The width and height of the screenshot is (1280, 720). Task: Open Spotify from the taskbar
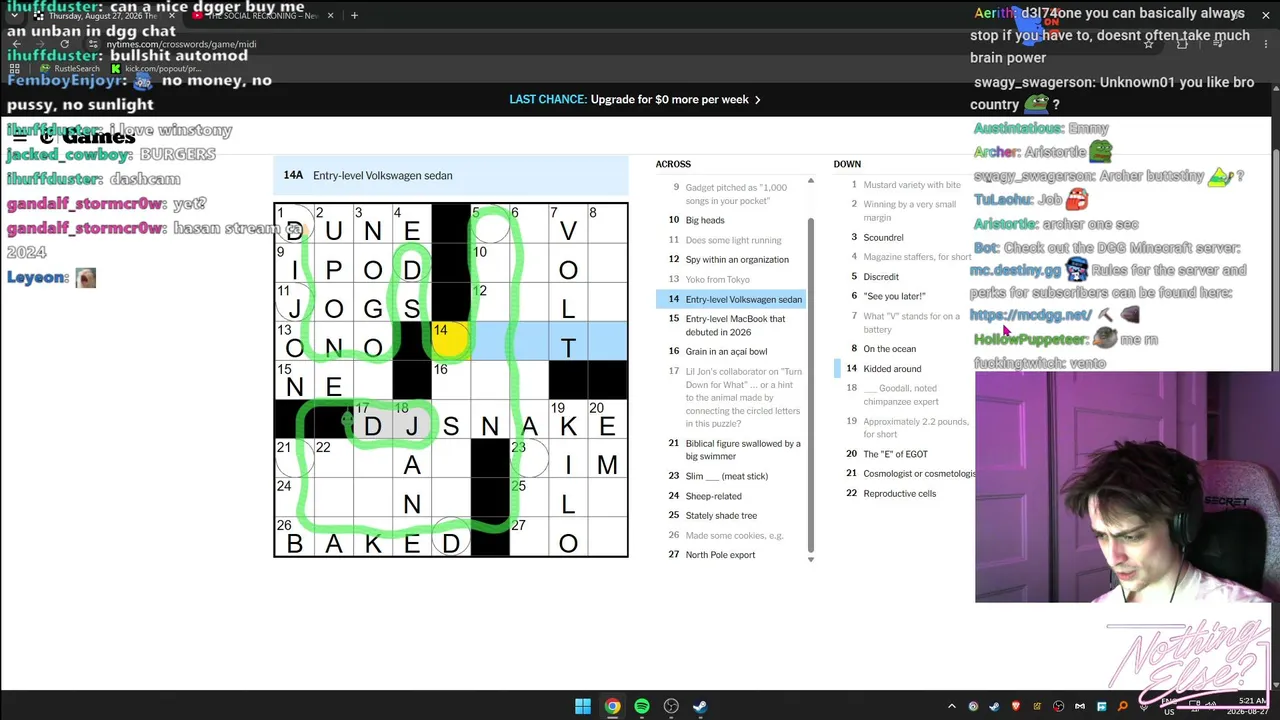[x=642, y=706]
